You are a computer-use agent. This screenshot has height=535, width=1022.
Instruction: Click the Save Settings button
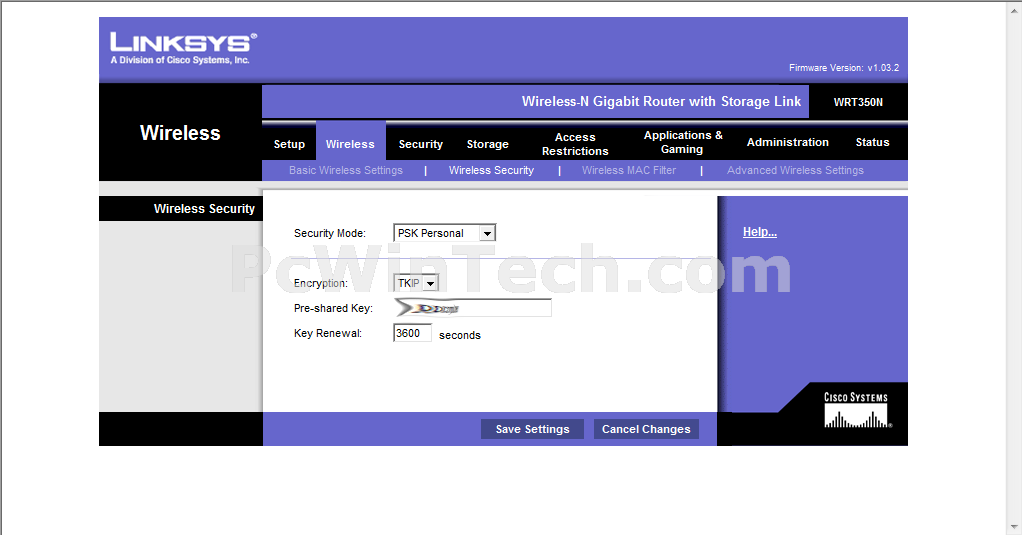coord(532,429)
